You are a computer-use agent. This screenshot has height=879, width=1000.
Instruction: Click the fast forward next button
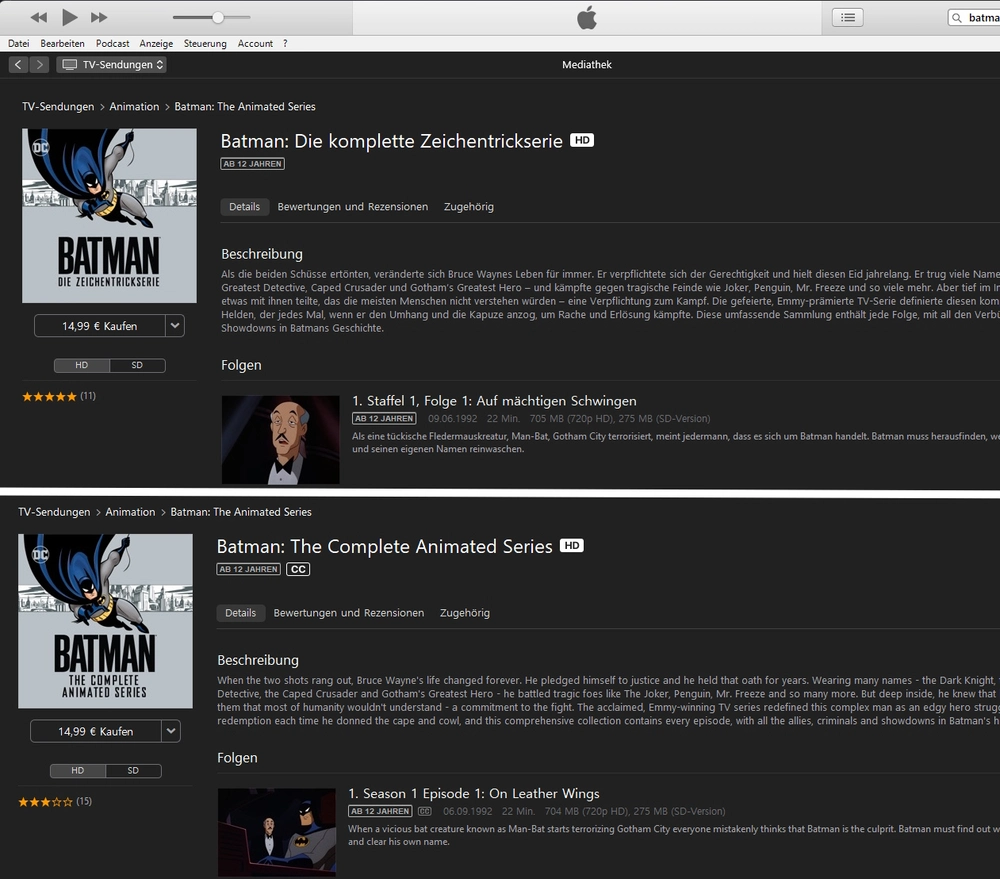[99, 17]
